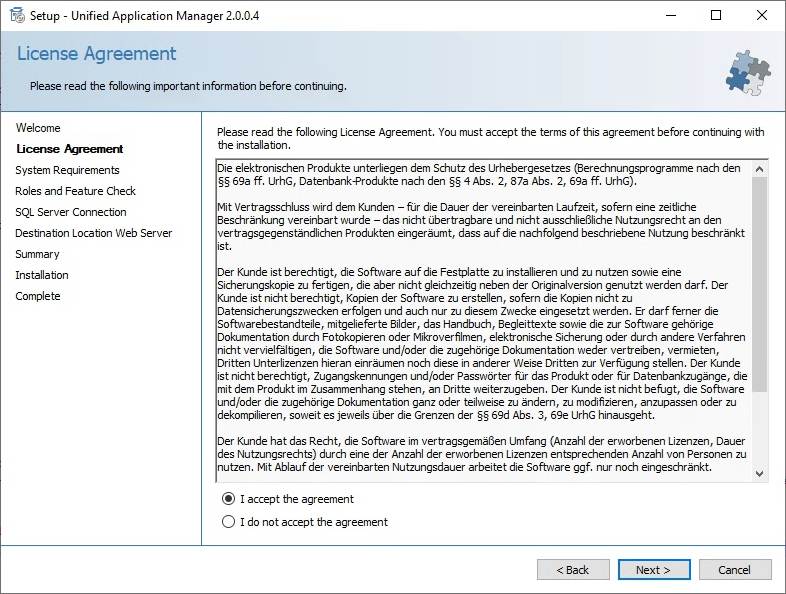786x594 pixels.
Task: Maximize the setup window
Action: click(716, 16)
